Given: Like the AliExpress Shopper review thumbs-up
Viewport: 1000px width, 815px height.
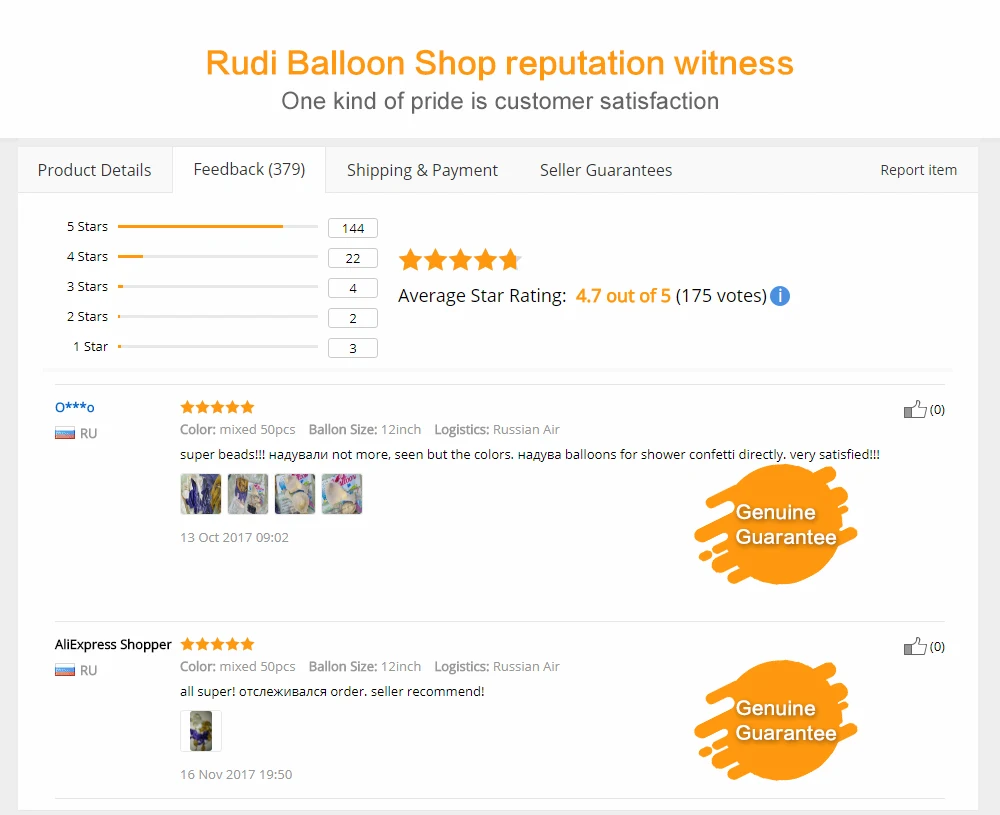Looking at the screenshot, I should click(x=915, y=646).
